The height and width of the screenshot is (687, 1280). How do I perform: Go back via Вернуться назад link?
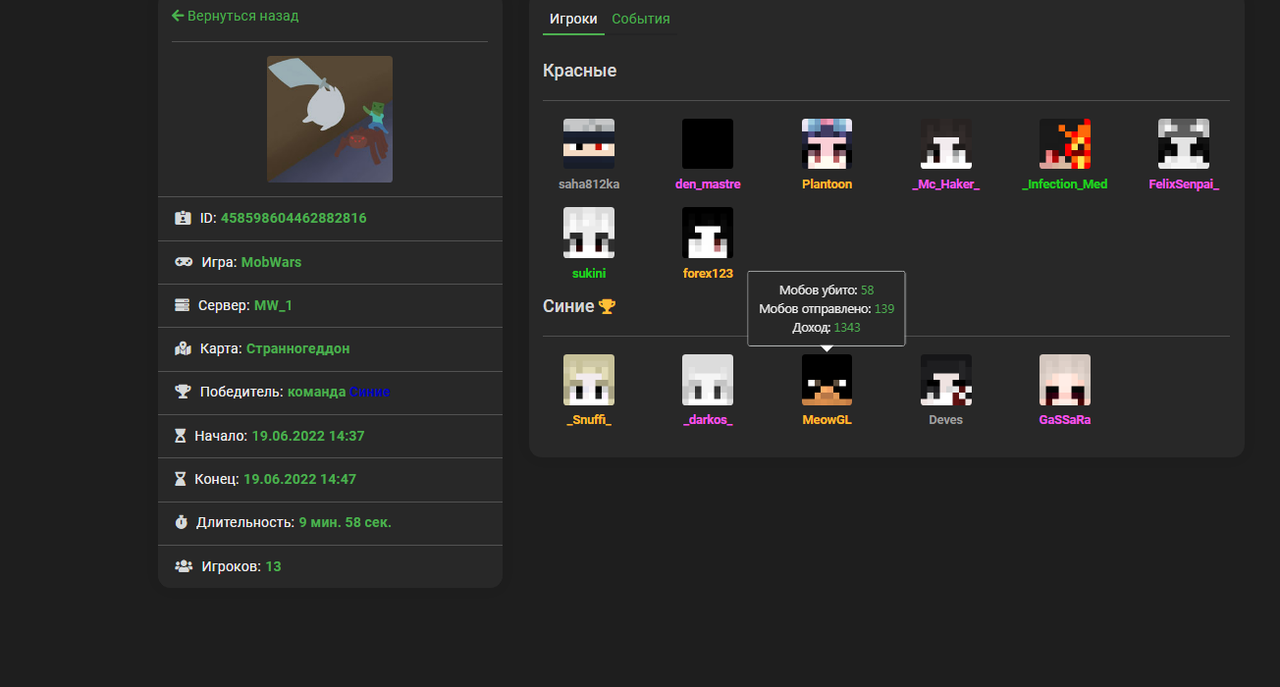pyautogui.click(x=235, y=16)
